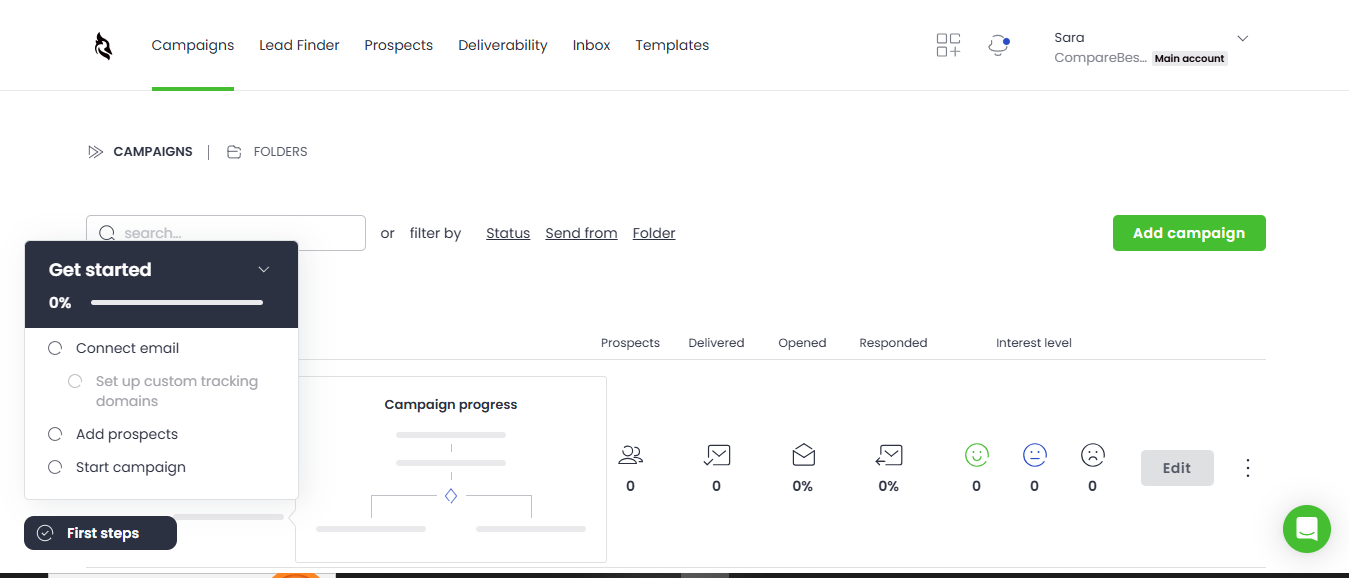Click the diamond node in campaign progress
The width and height of the screenshot is (1349, 578).
[451, 496]
